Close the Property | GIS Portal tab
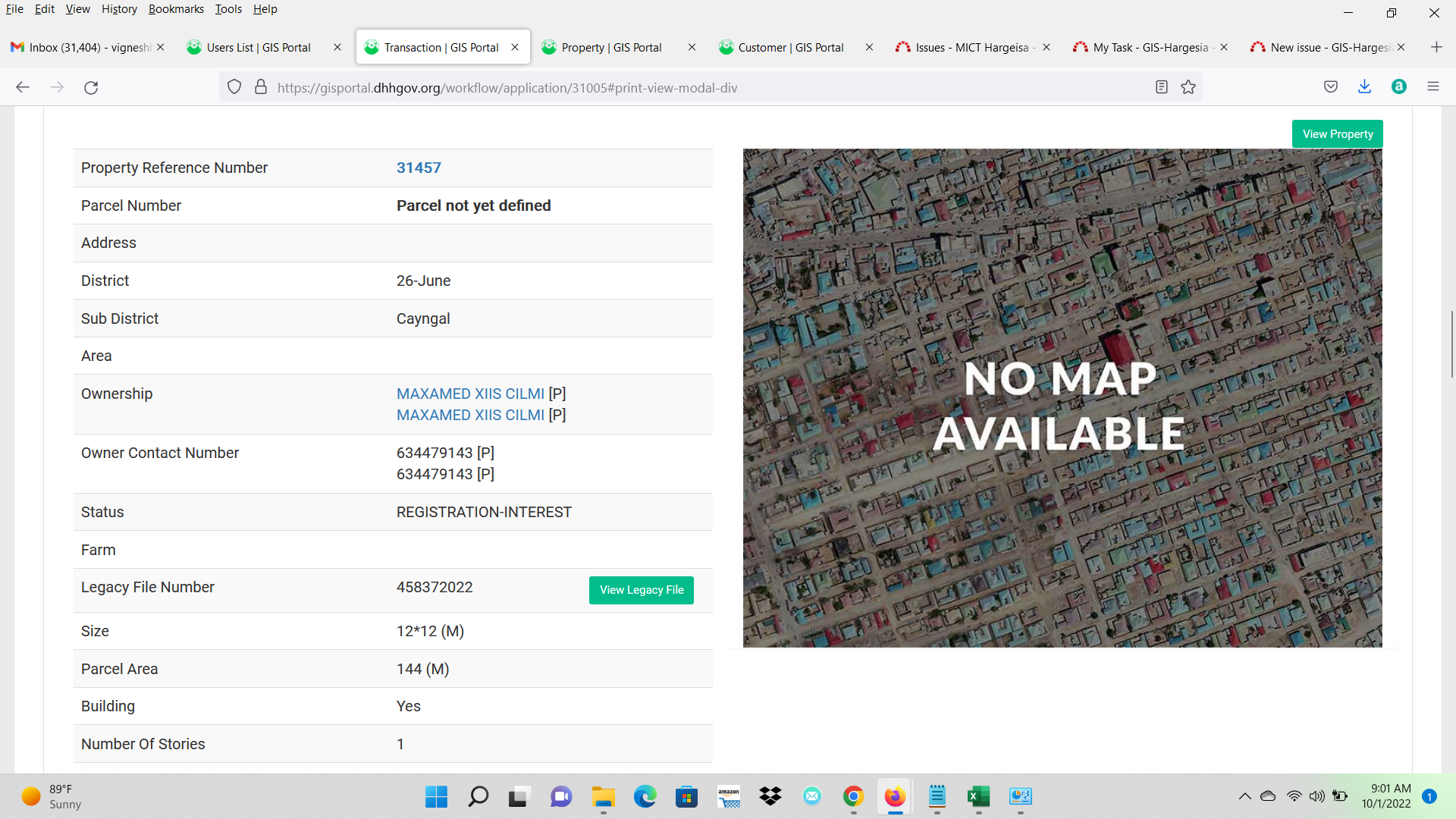The height and width of the screenshot is (819, 1456). (x=692, y=47)
